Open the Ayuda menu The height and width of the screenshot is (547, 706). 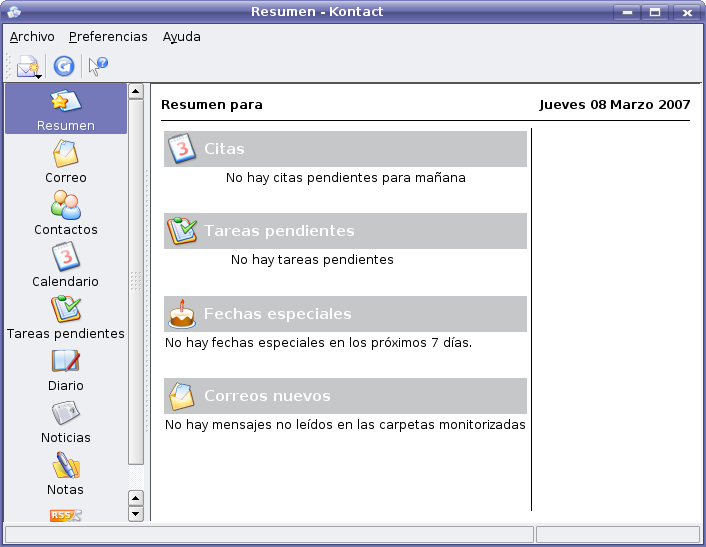point(181,36)
